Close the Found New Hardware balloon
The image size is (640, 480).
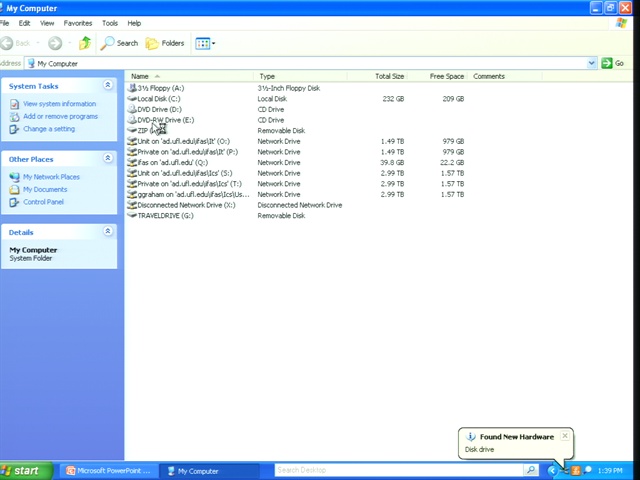pyautogui.click(x=565, y=436)
